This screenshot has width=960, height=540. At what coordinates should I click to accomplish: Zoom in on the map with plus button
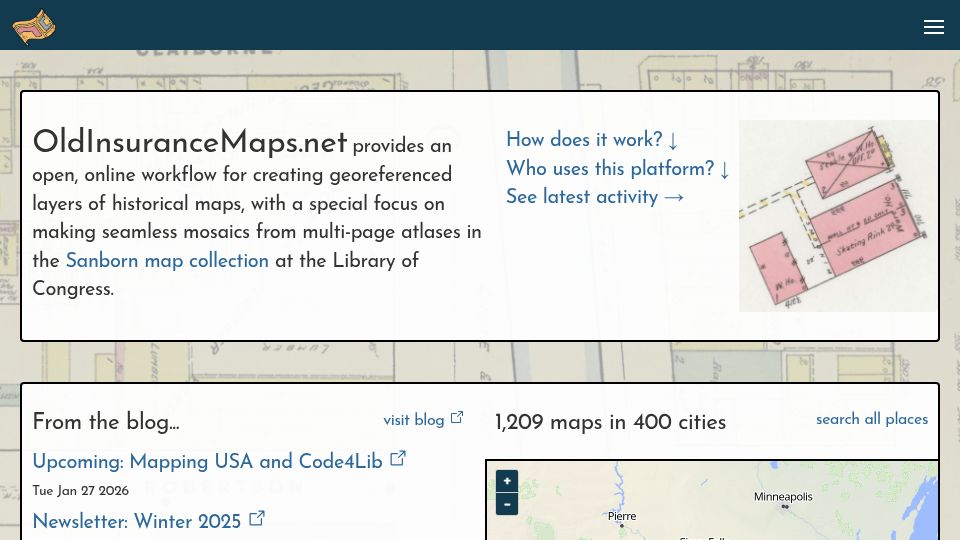tap(507, 481)
